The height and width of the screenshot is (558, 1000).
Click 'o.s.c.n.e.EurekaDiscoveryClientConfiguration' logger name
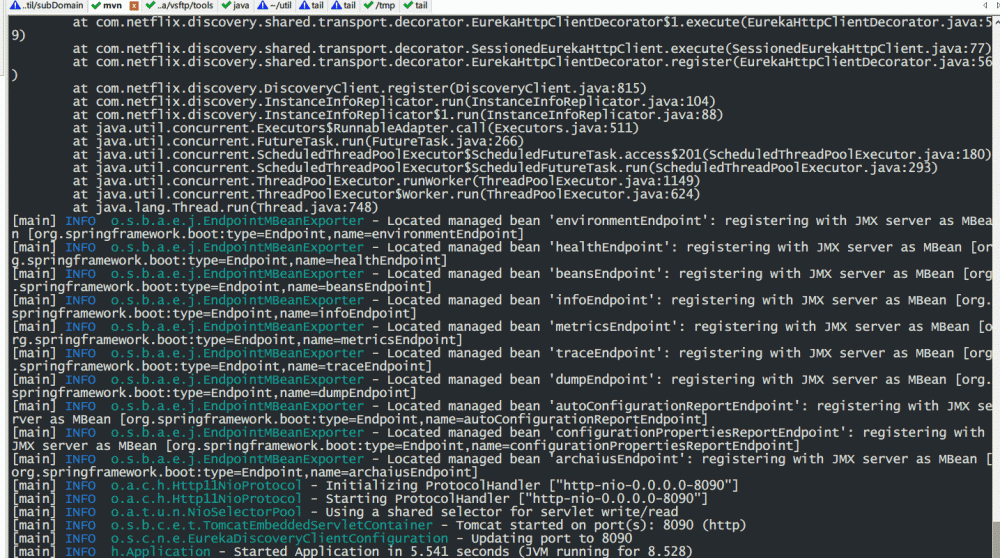click(279, 538)
